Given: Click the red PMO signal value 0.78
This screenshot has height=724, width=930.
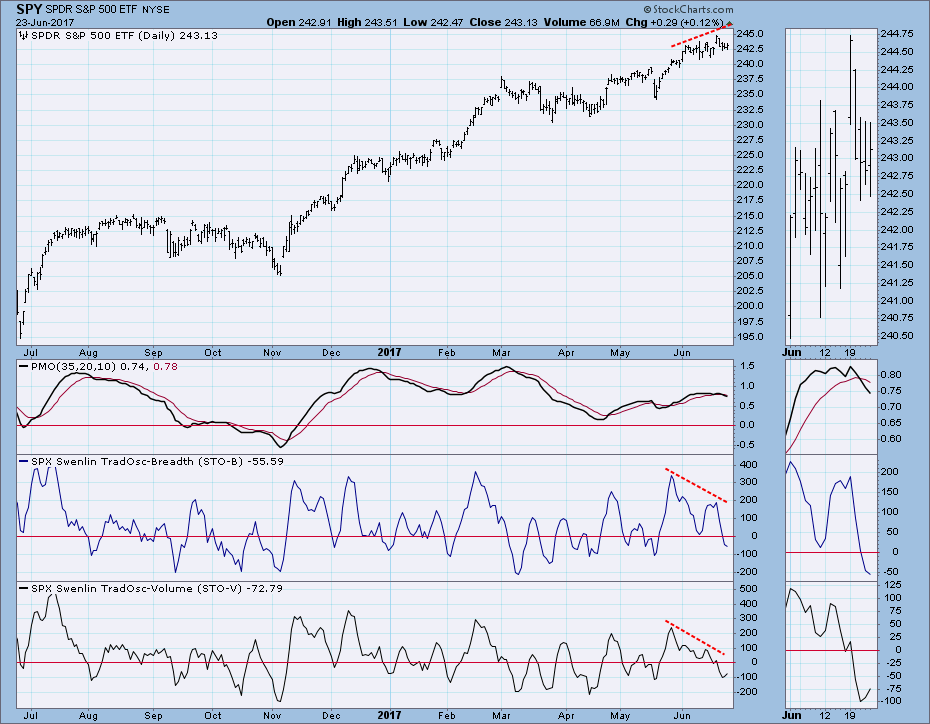Looking at the screenshot, I should 165,366.
